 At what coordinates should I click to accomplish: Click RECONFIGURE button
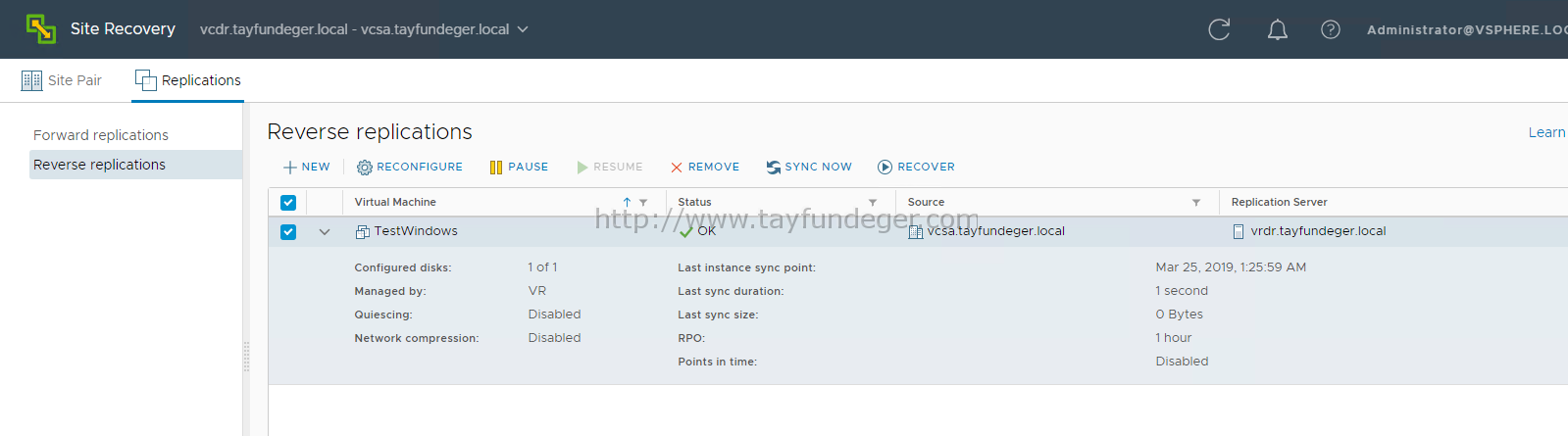pyautogui.click(x=410, y=167)
